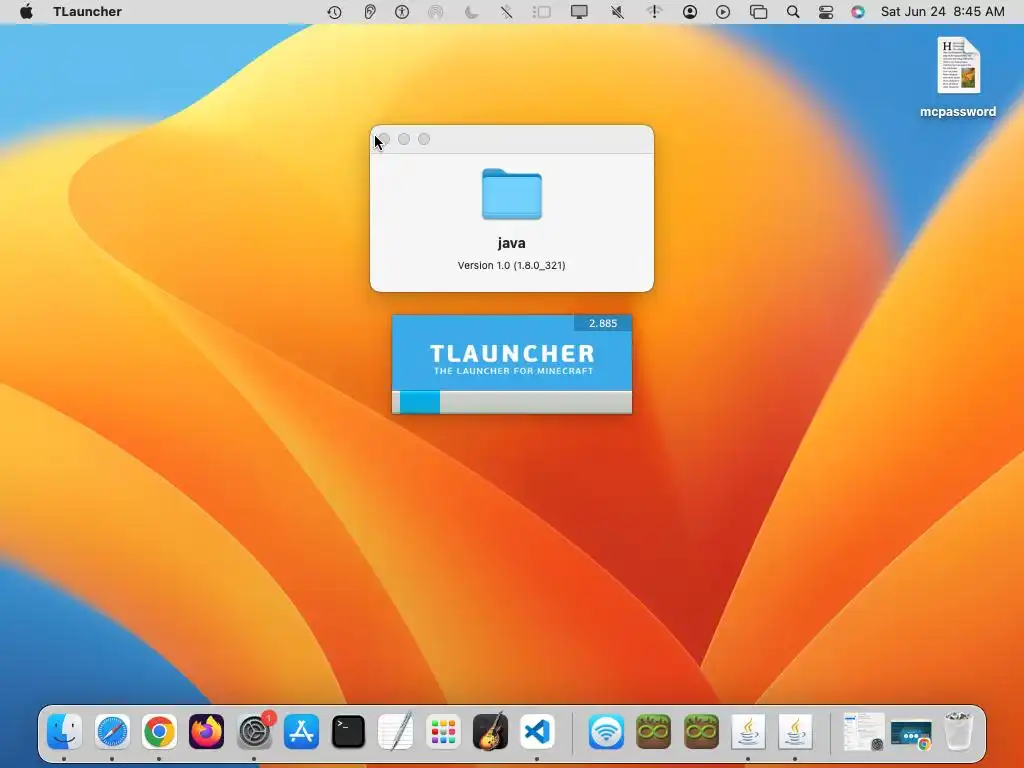
Task: Open Firefox from the Dock
Action: click(206, 731)
